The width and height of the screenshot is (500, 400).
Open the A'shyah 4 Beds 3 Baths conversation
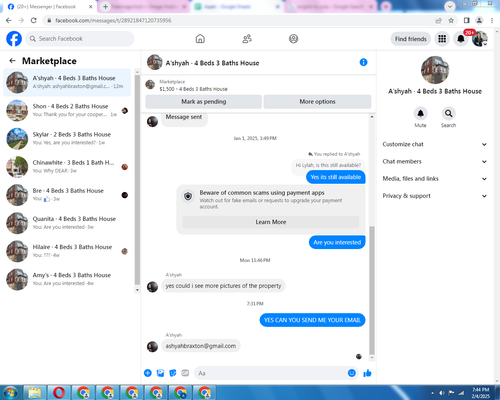click(x=67, y=82)
